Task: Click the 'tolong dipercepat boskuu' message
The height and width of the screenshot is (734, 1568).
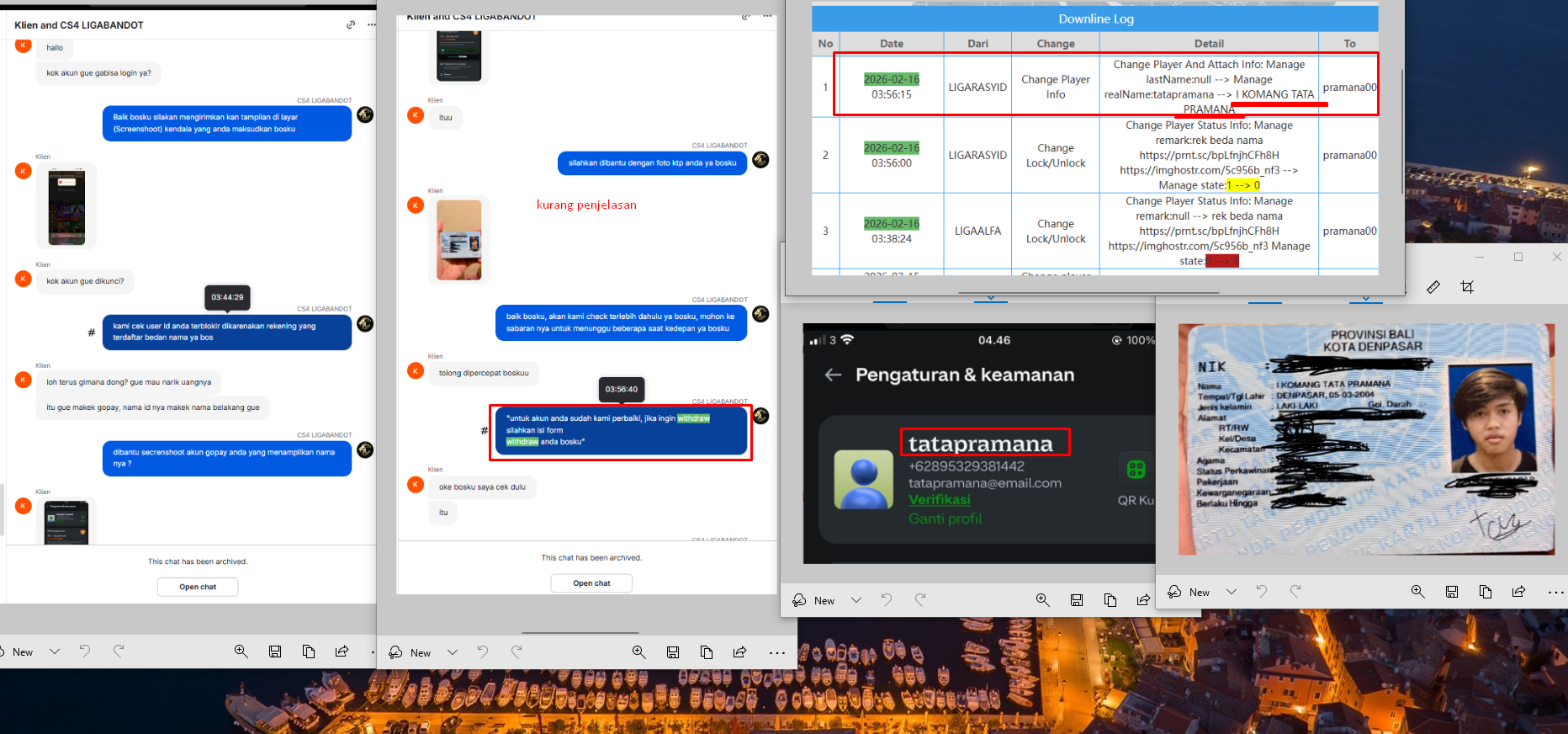Action: coord(484,373)
